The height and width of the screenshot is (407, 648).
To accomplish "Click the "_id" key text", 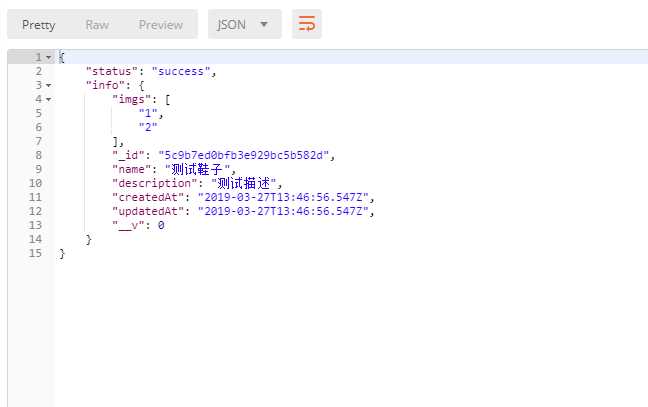I will pyautogui.click(x=128, y=155).
